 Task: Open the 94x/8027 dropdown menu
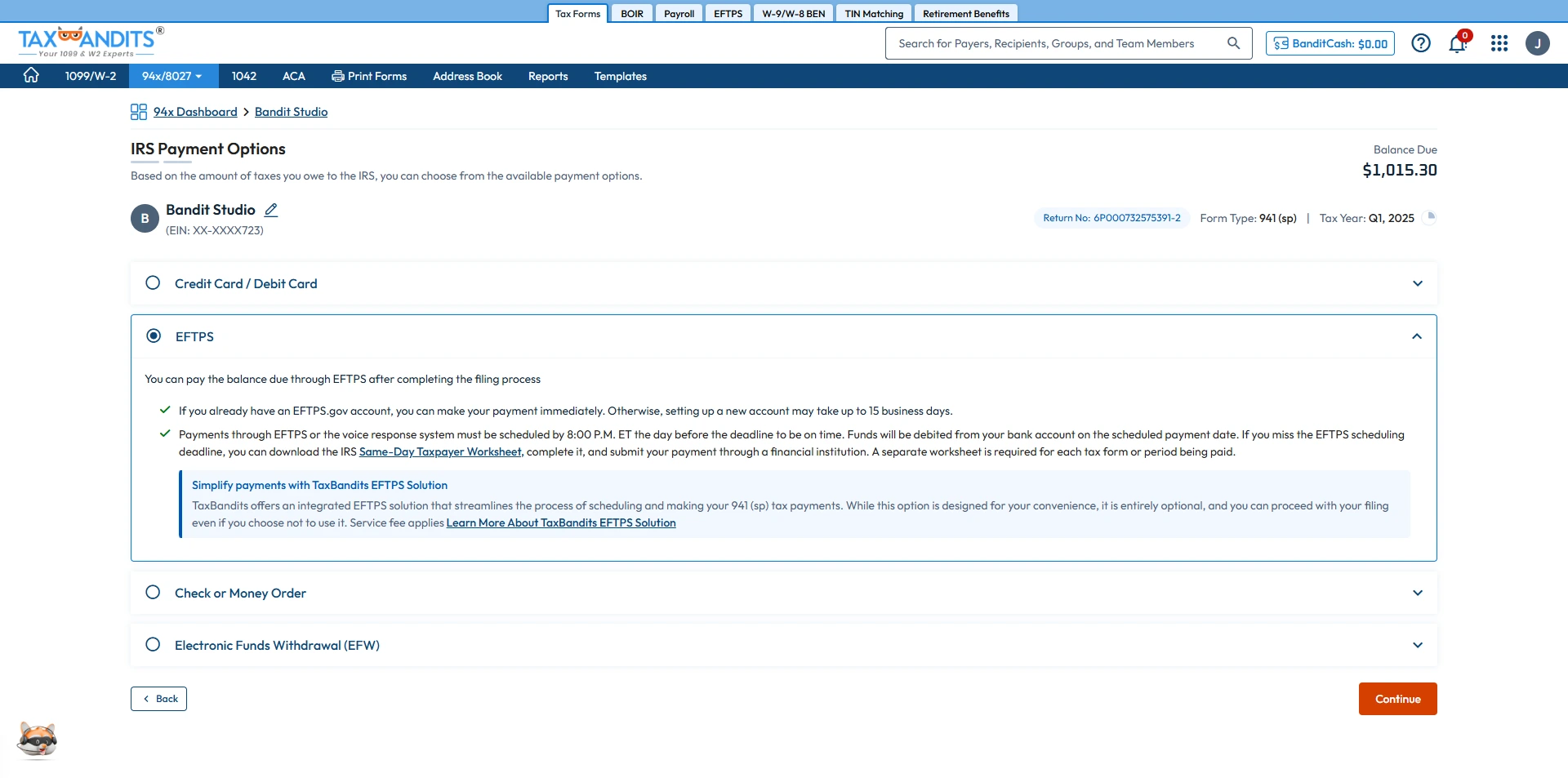tap(171, 76)
